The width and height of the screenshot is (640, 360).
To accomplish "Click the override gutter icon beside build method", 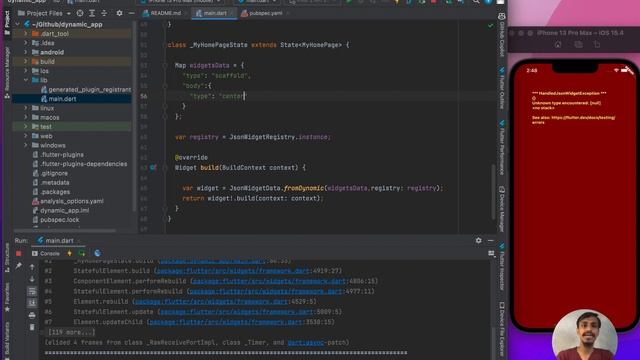I will click(153, 167).
